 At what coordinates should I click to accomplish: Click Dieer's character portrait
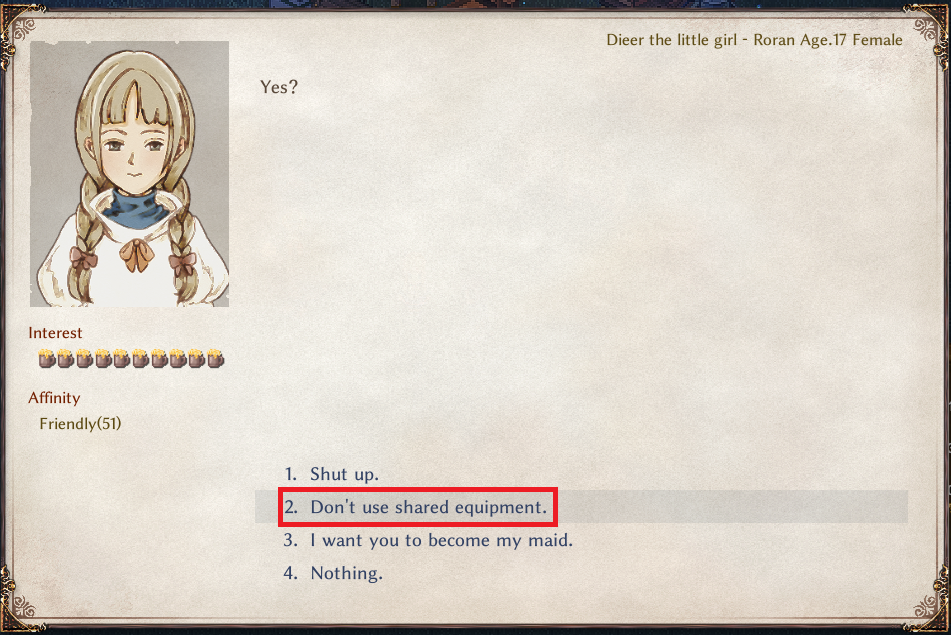pos(129,174)
